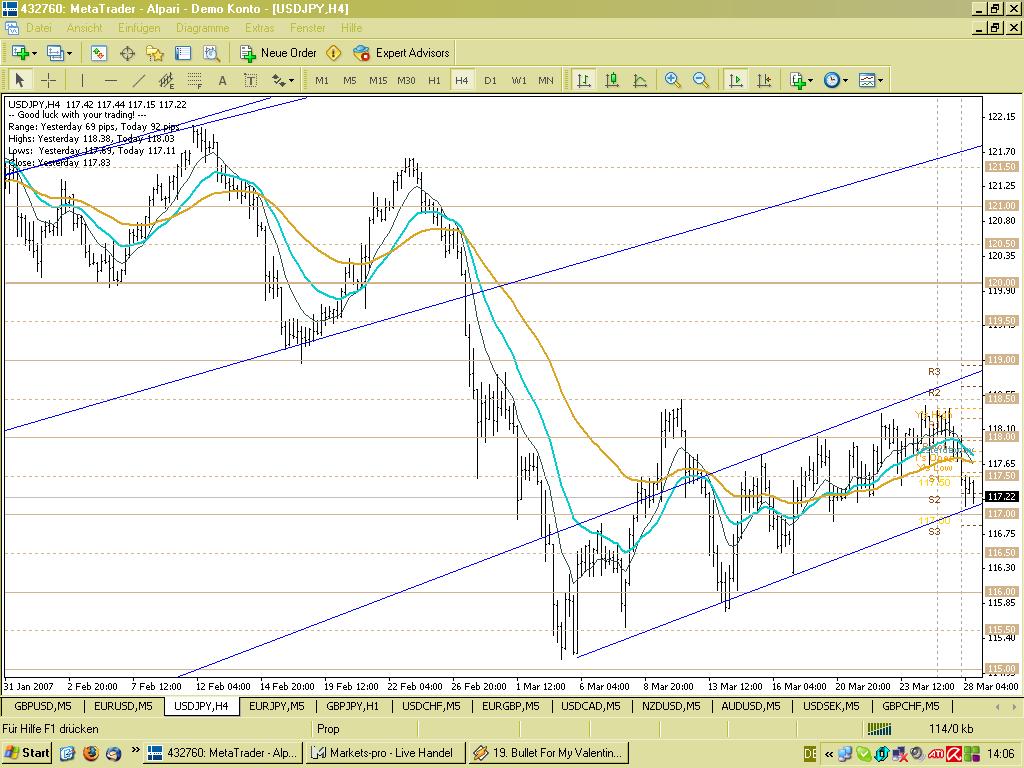Viewport: 1024px width, 768px height.
Task: Select the trendline drawing tool
Action: point(139,80)
